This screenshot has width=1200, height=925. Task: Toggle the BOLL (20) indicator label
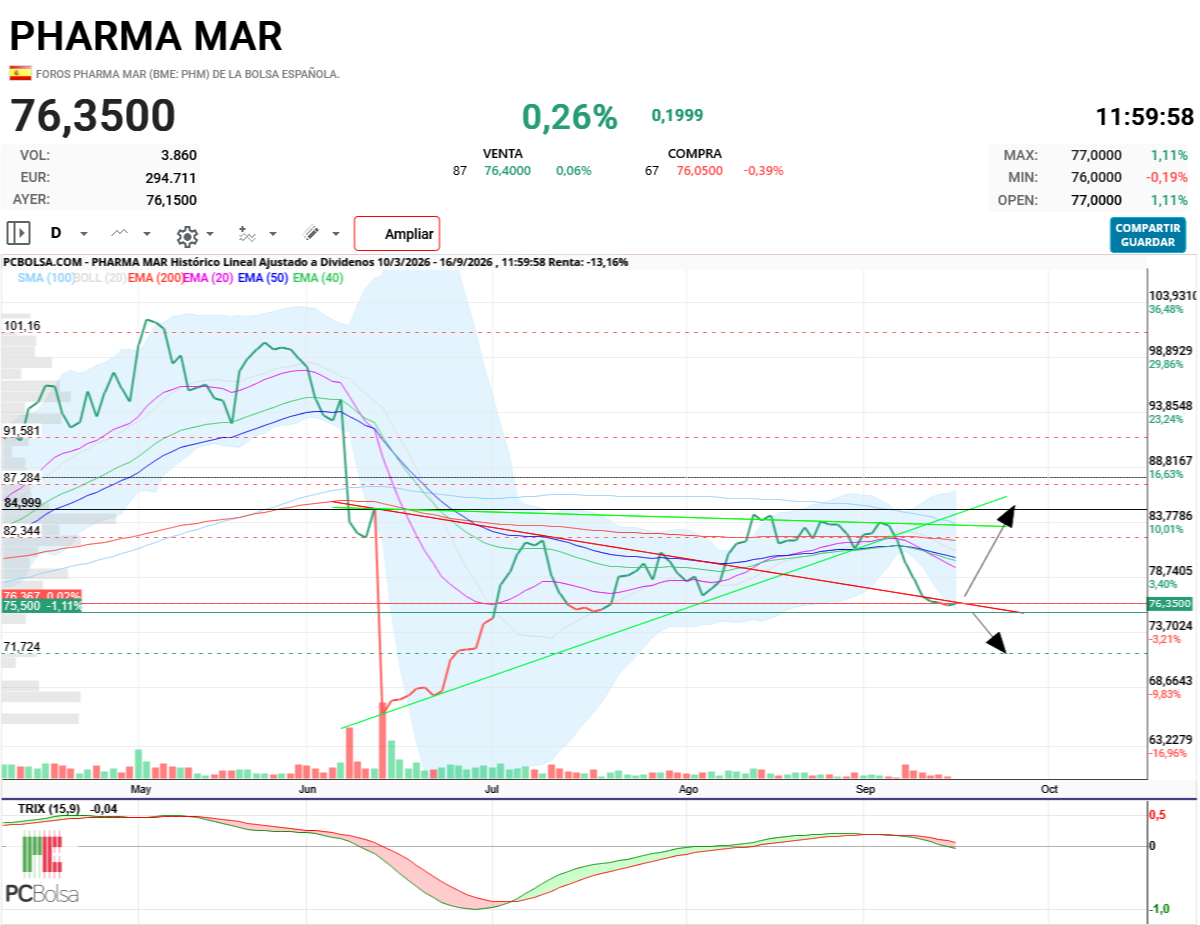(99, 278)
